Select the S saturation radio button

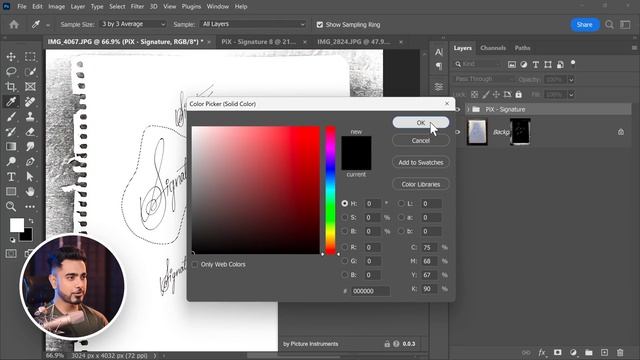coord(345,217)
